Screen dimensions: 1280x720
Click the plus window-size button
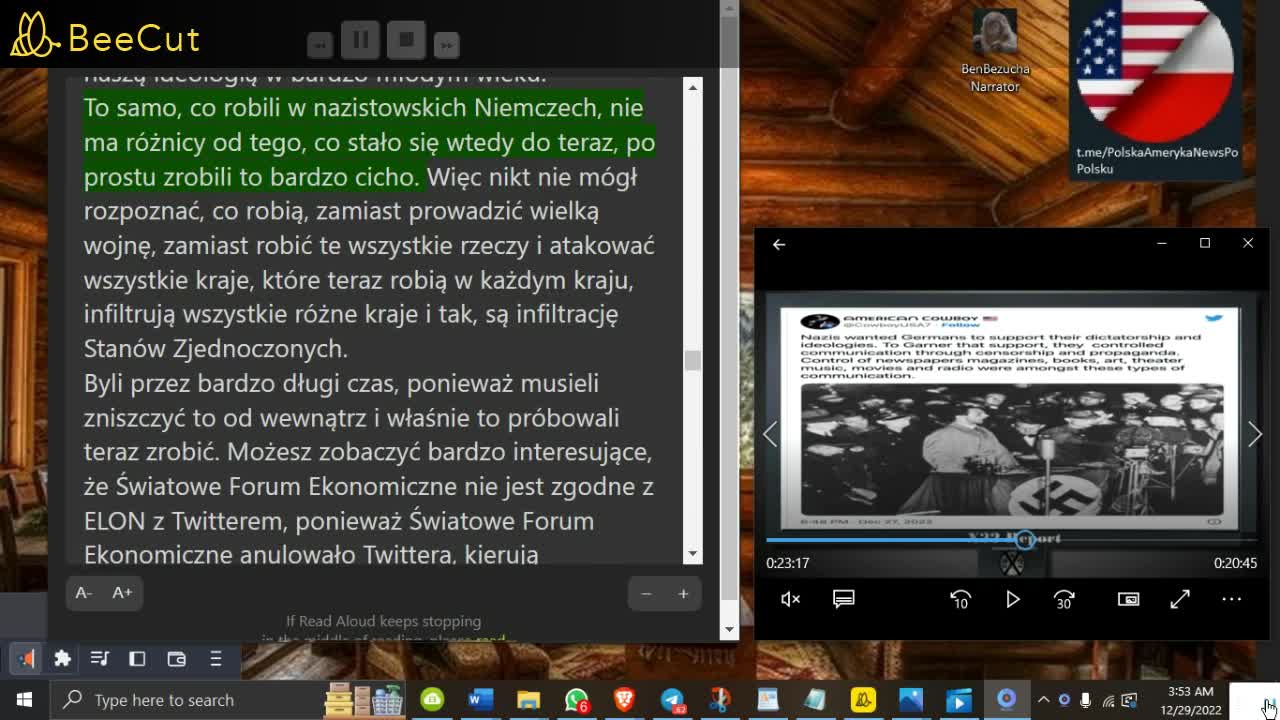pos(683,594)
